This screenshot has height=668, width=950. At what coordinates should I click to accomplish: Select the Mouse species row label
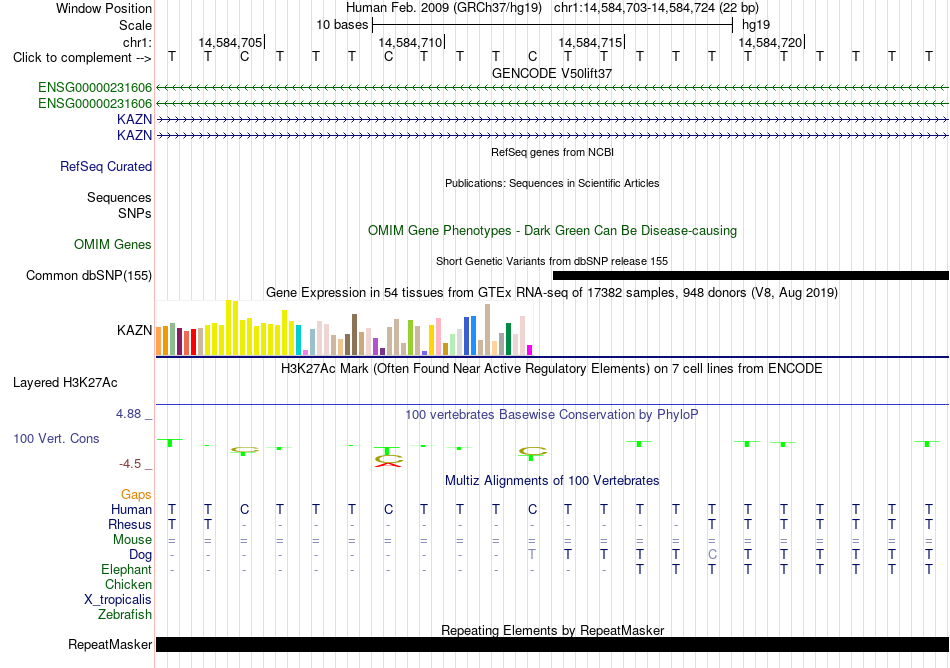pos(133,540)
